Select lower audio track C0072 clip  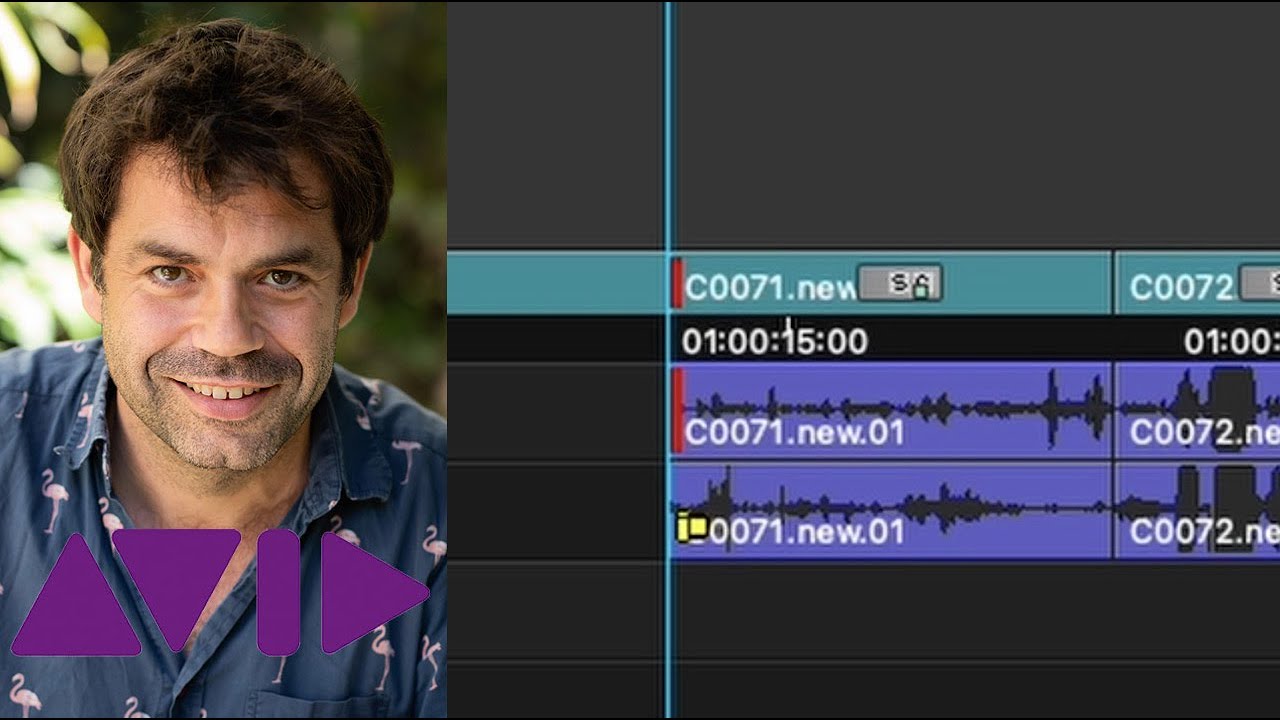tap(1198, 511)
